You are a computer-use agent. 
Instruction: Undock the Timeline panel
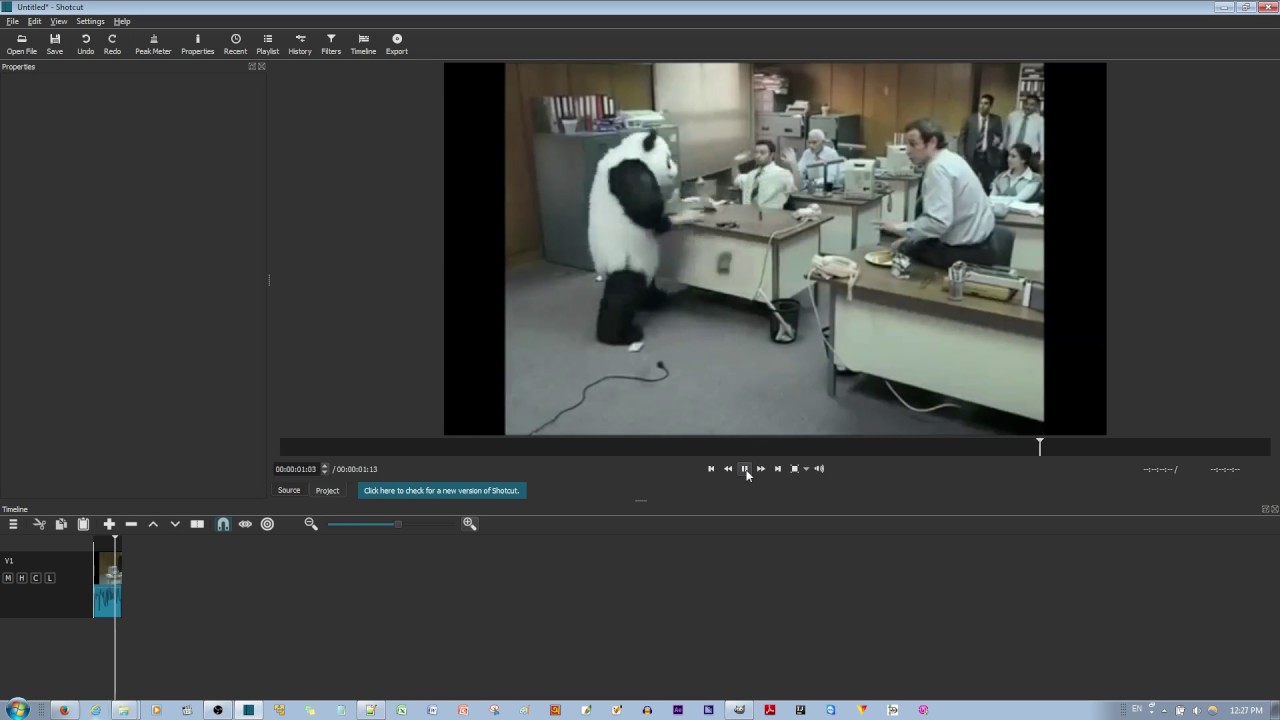point(1266,509)
